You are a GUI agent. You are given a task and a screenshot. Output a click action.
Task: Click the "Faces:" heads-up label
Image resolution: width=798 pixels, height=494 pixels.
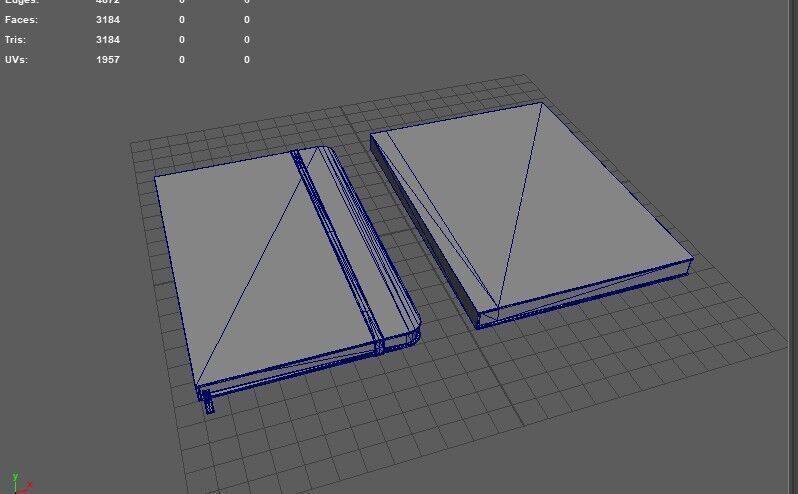point(21,20)
